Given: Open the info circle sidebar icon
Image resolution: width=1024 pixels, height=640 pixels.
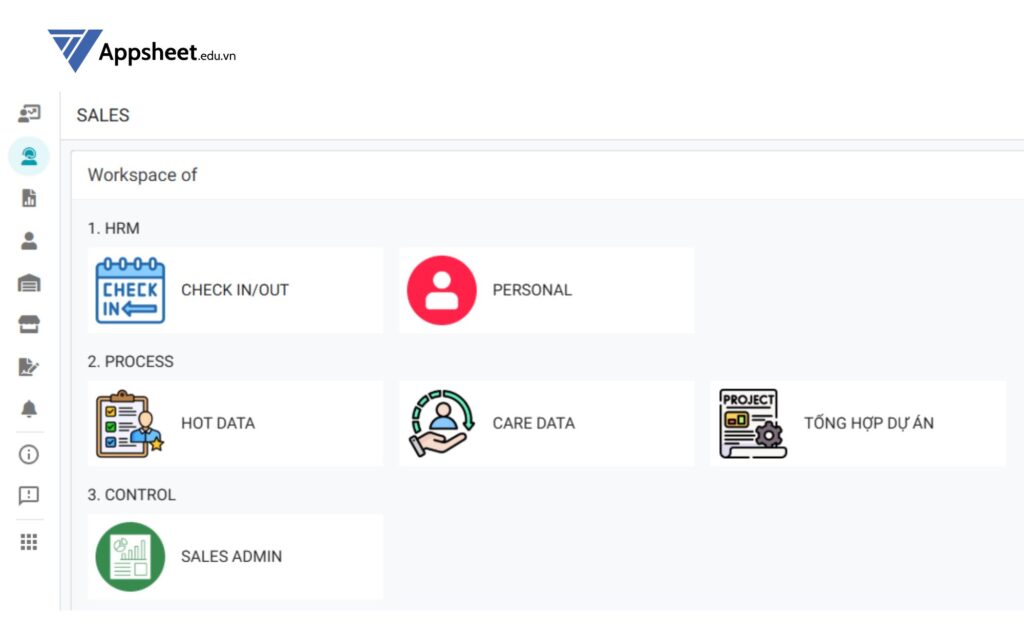Looking at the screenshot, I should click(x=29, y=454).
